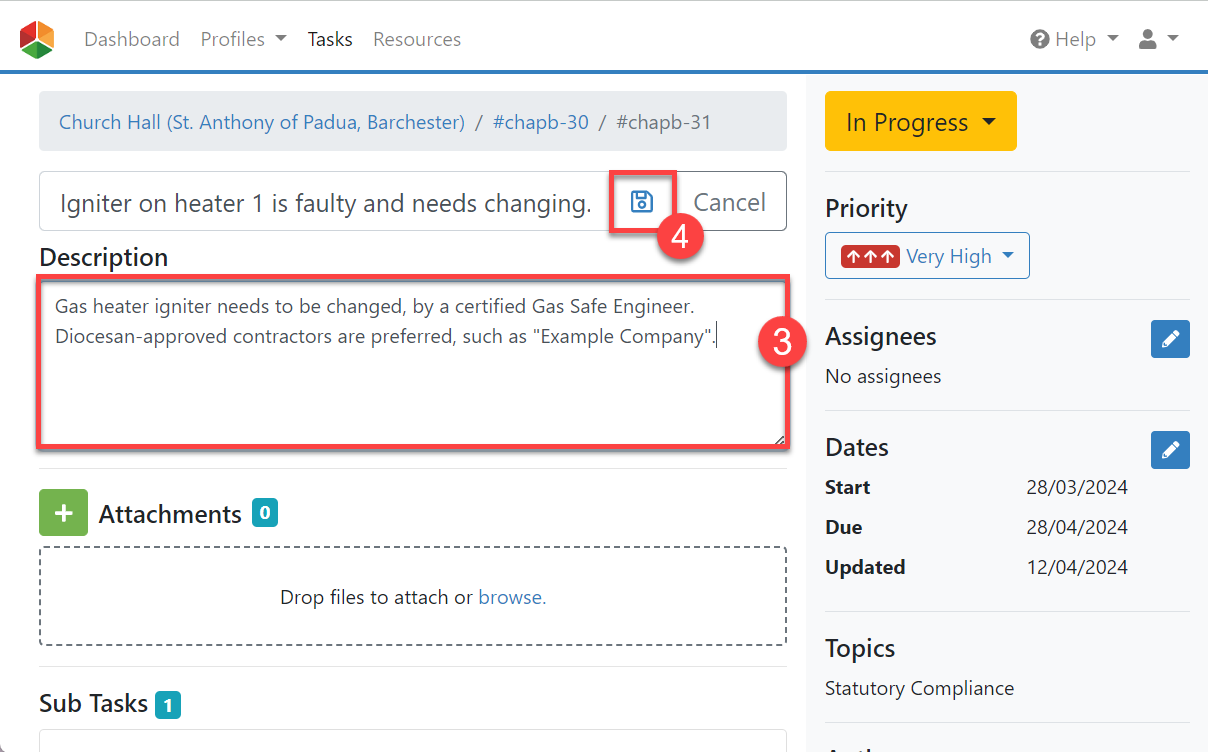Screen dimensions: 1208x752
Task: Open the user account icon menu
Action: (x=1158, y=39)
